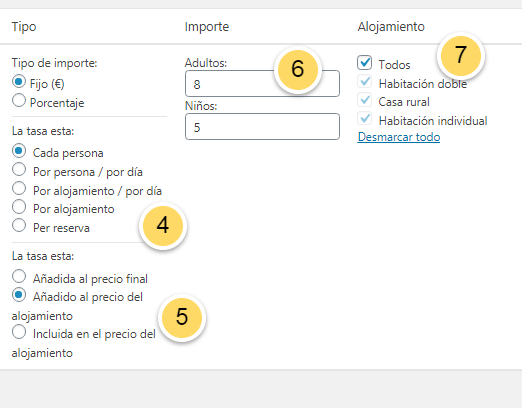Image resolution: width=522 pixels, height=408 pixels.
Task: Toggle the Habitación doble checkbox
Action: [365, 81]
